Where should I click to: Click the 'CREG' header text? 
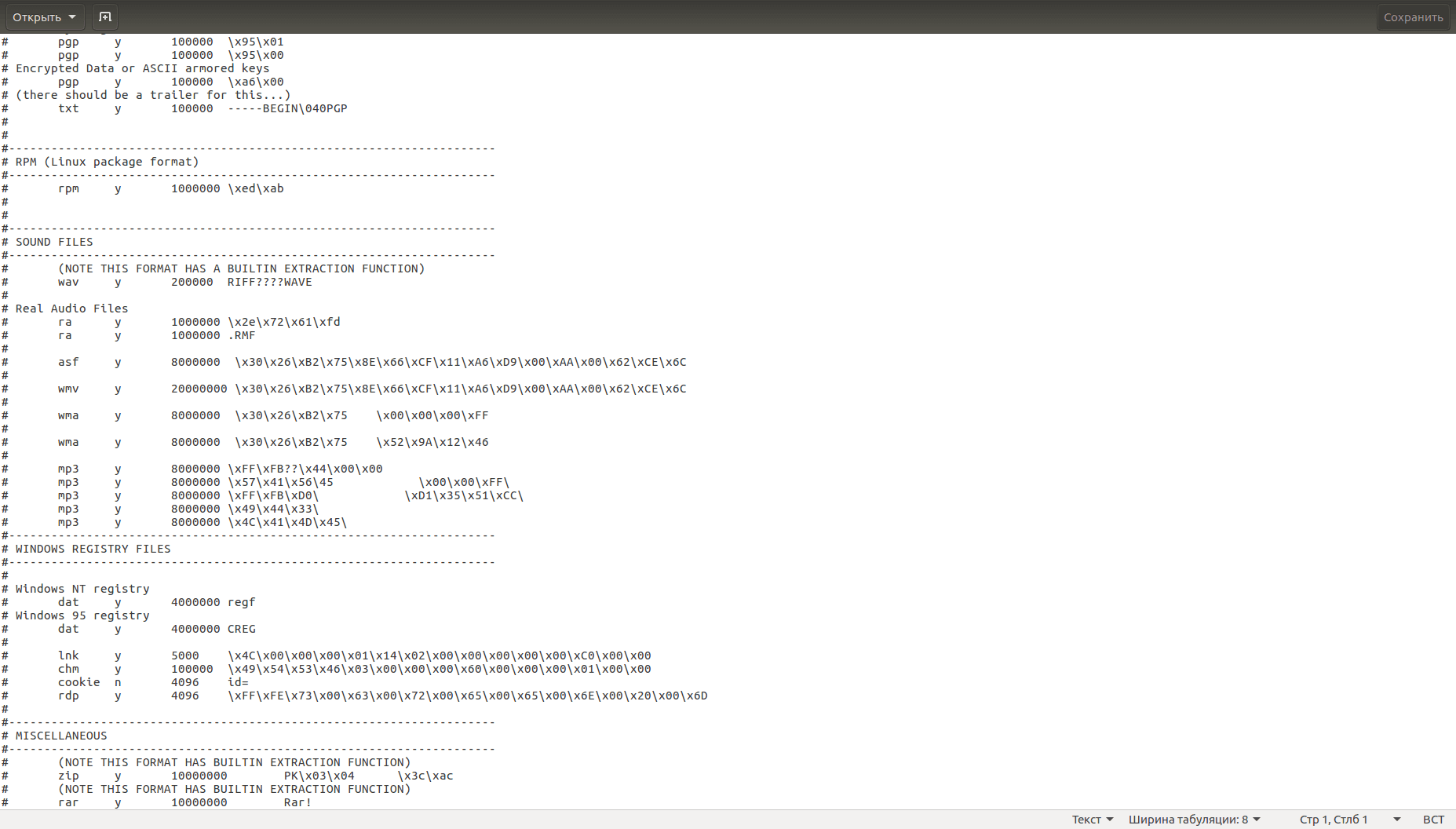242,629
